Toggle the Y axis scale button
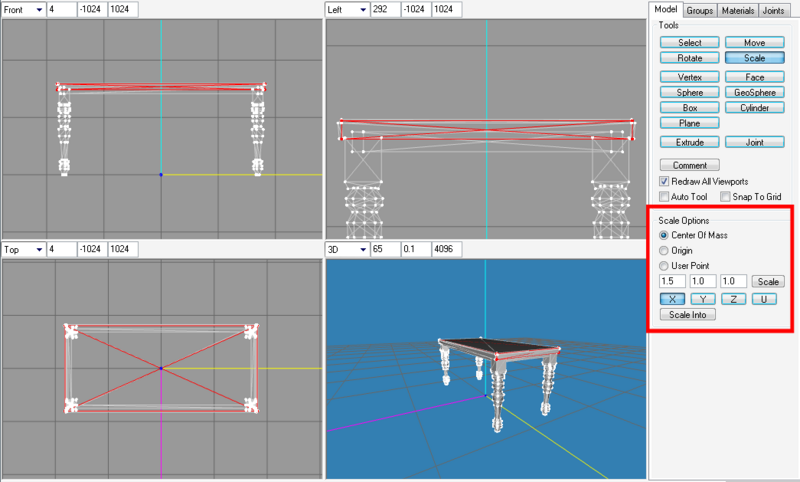The width and height of the screenshot is (800, 482). [704, 299]
